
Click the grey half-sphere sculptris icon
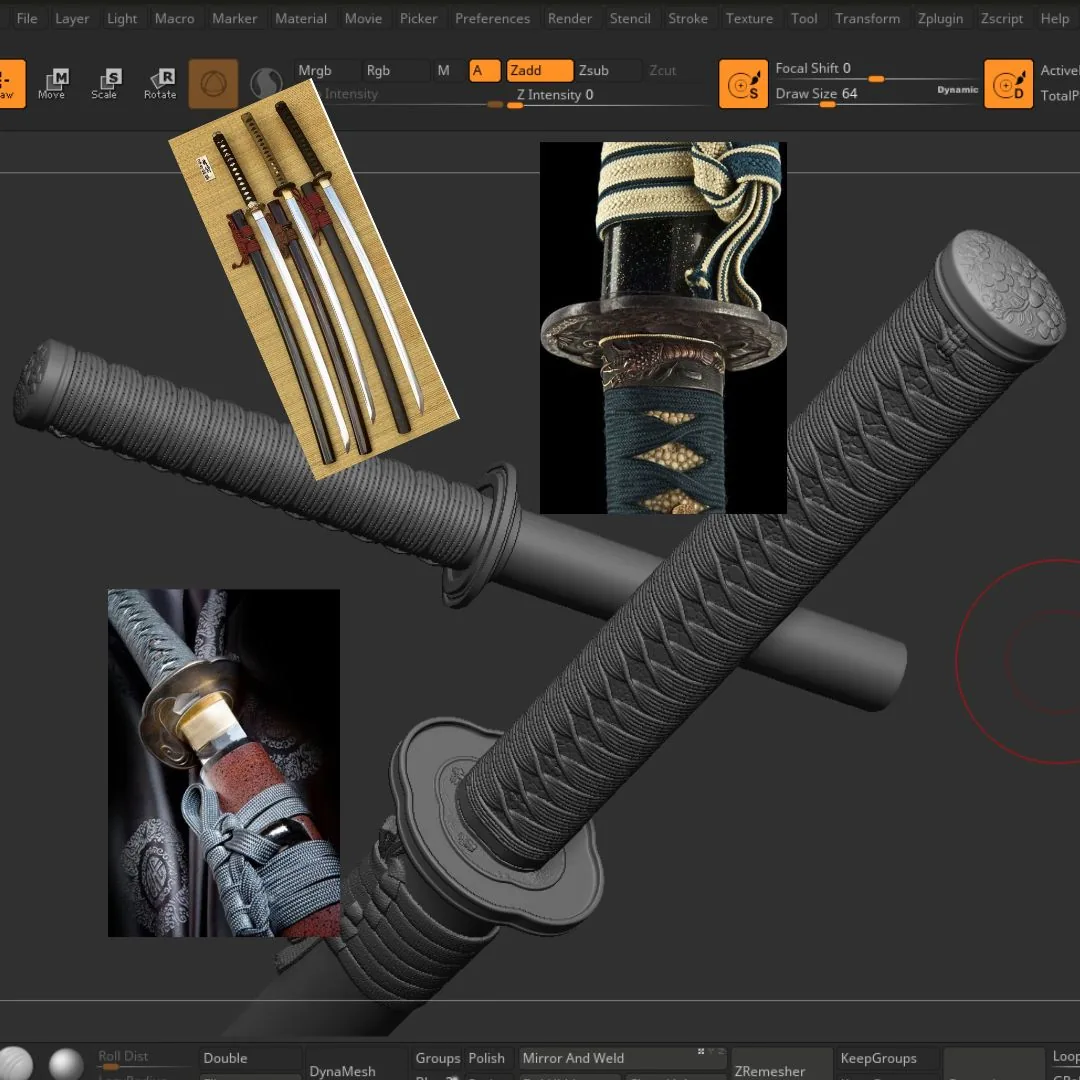pos(266,83)
